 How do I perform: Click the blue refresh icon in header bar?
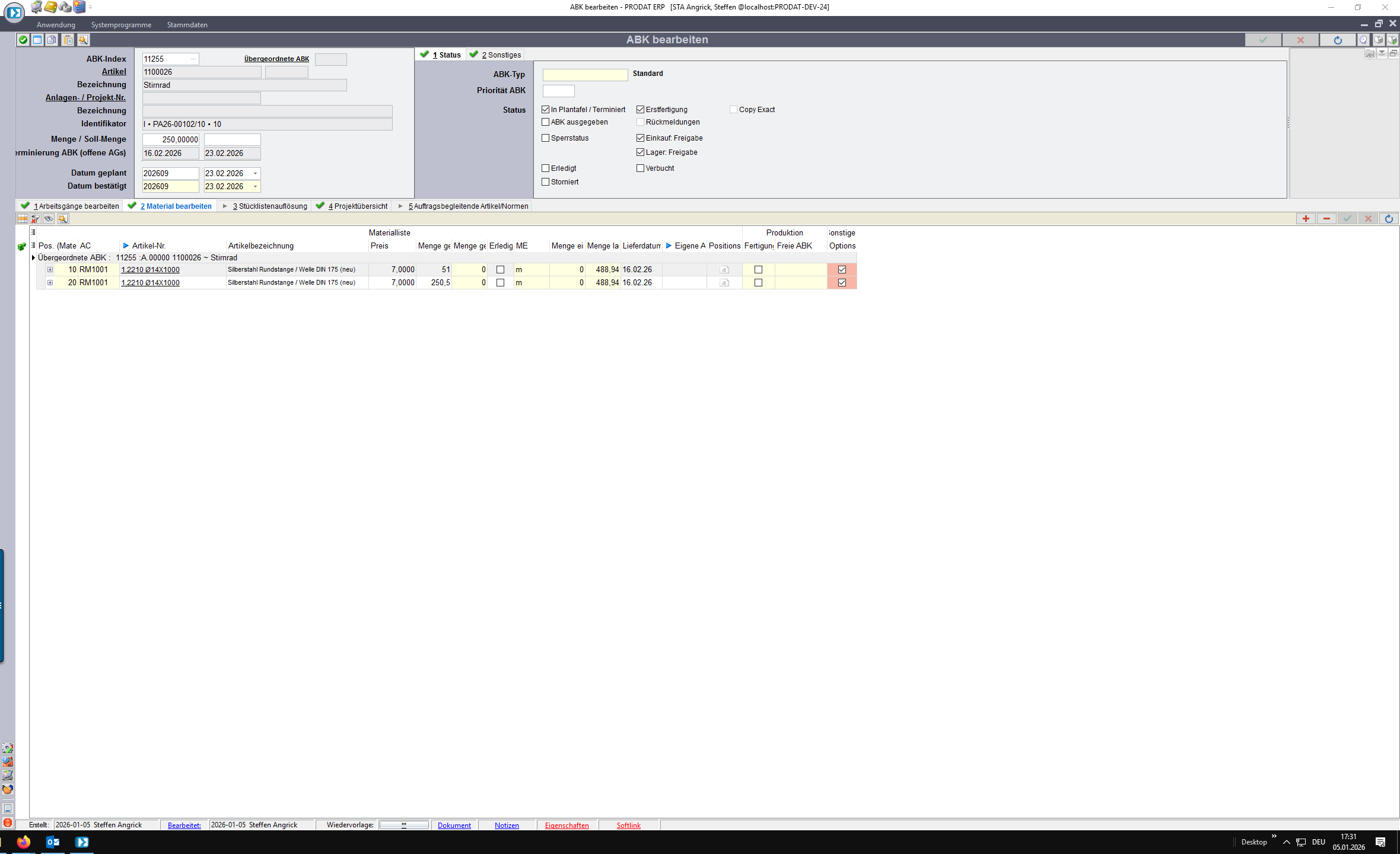click(x=1338, y=40)
